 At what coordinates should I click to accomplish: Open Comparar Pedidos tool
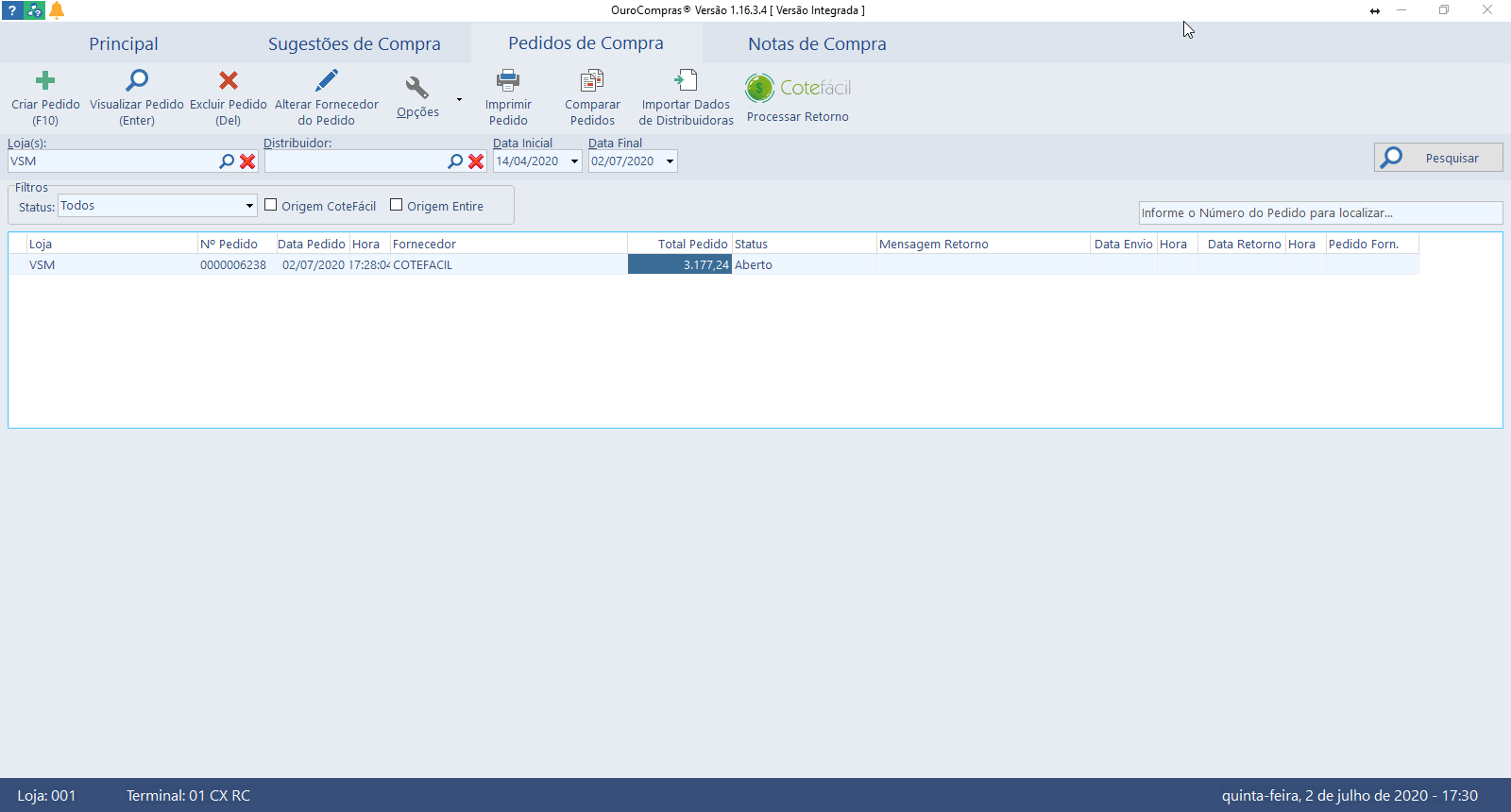592,81
